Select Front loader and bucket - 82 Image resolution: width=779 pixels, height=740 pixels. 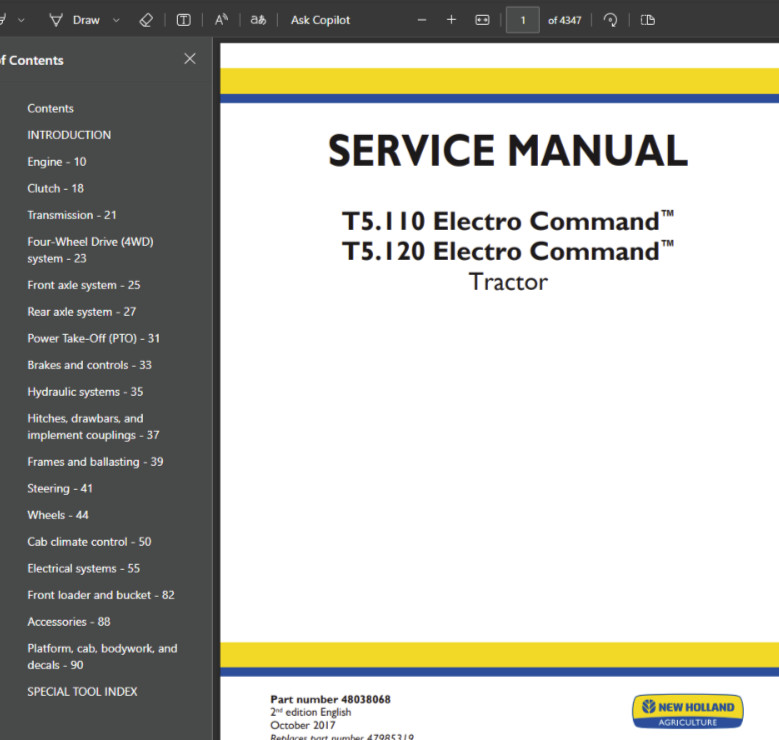(101, 595)
